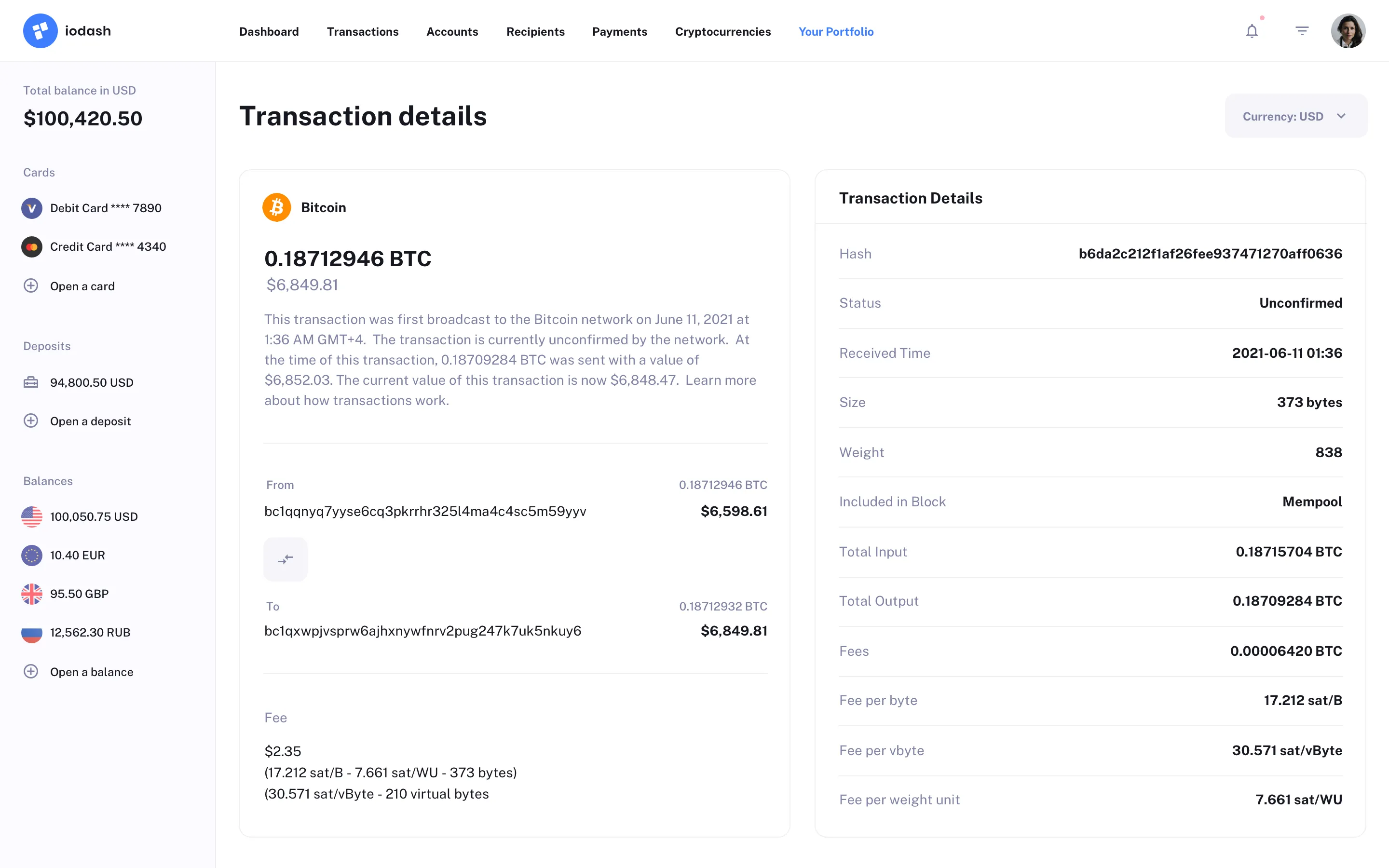Click the filter icon in the header

[x=1302, y=30]
